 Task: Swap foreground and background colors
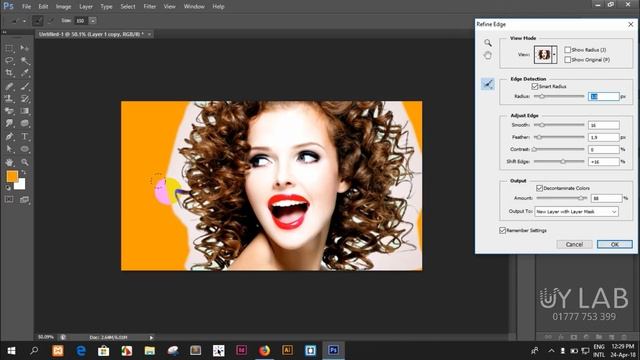pyautogui.click(x=23, y=173)
